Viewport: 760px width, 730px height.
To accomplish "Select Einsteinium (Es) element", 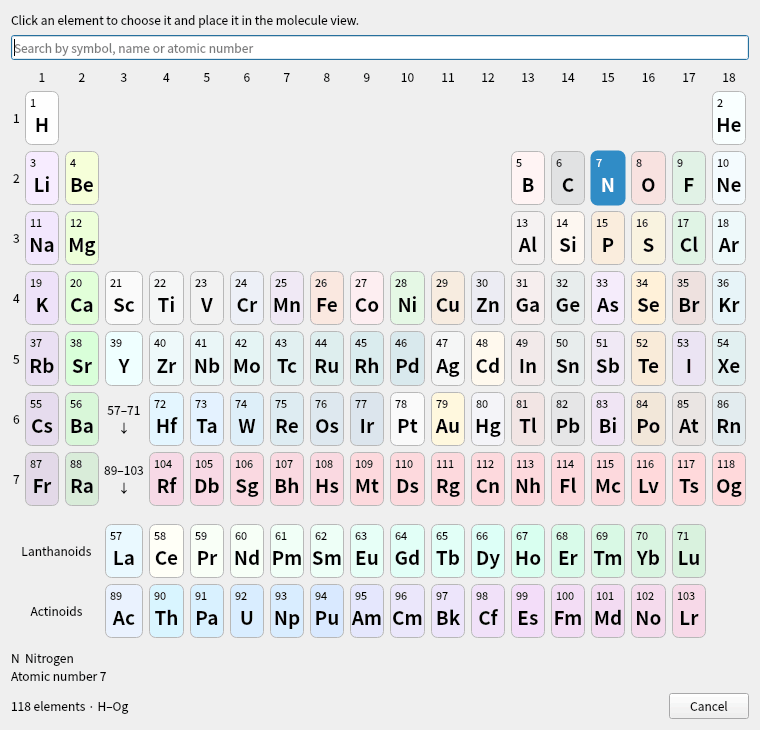I will pos(528,611).
